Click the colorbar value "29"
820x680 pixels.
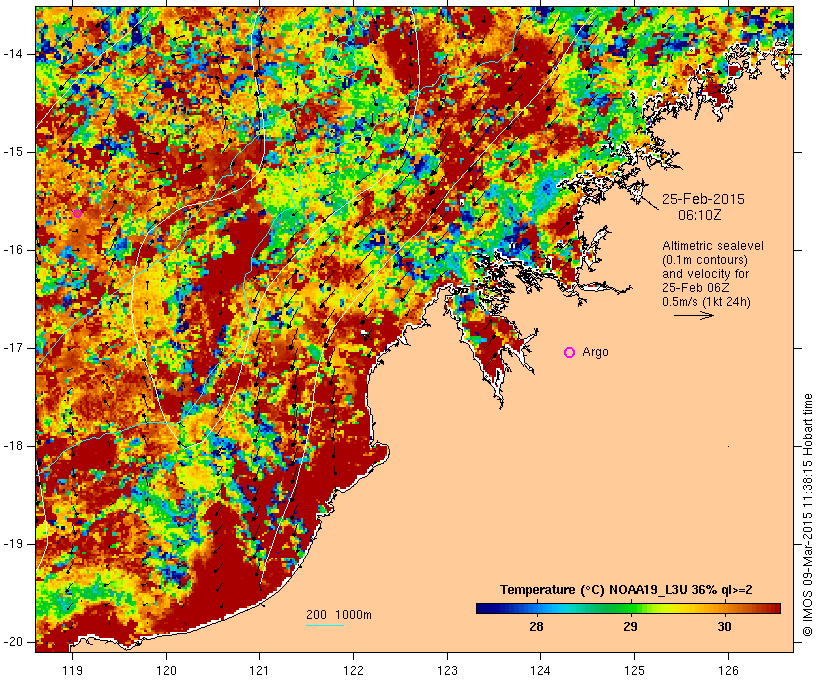pos(630,627)
